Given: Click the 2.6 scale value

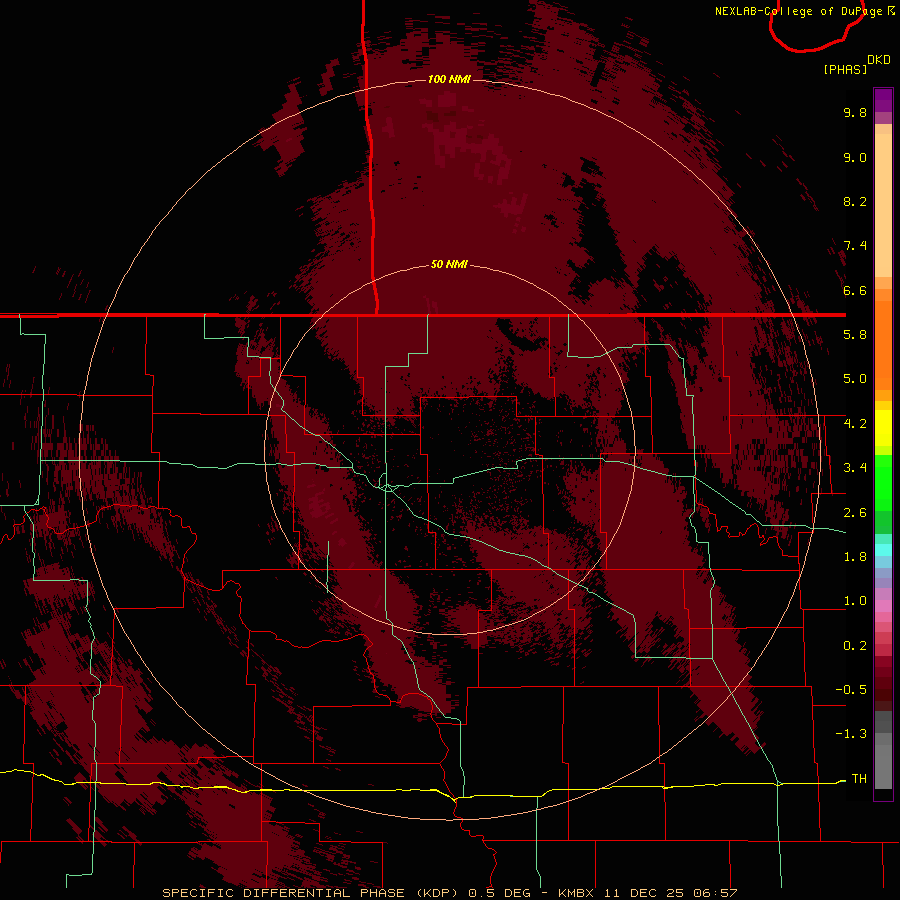Looking at the screenshot, I should (855, 513).
